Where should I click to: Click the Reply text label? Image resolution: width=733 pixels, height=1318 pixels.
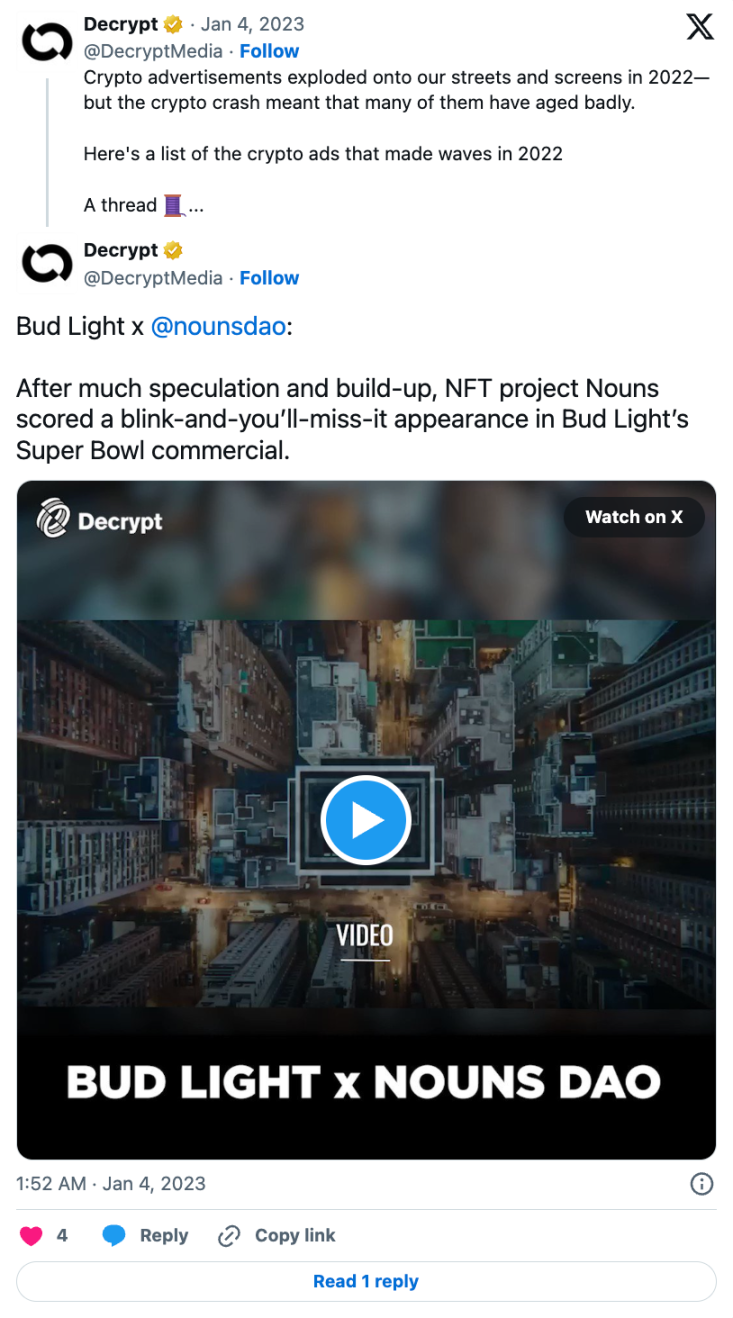[164, 1236]
